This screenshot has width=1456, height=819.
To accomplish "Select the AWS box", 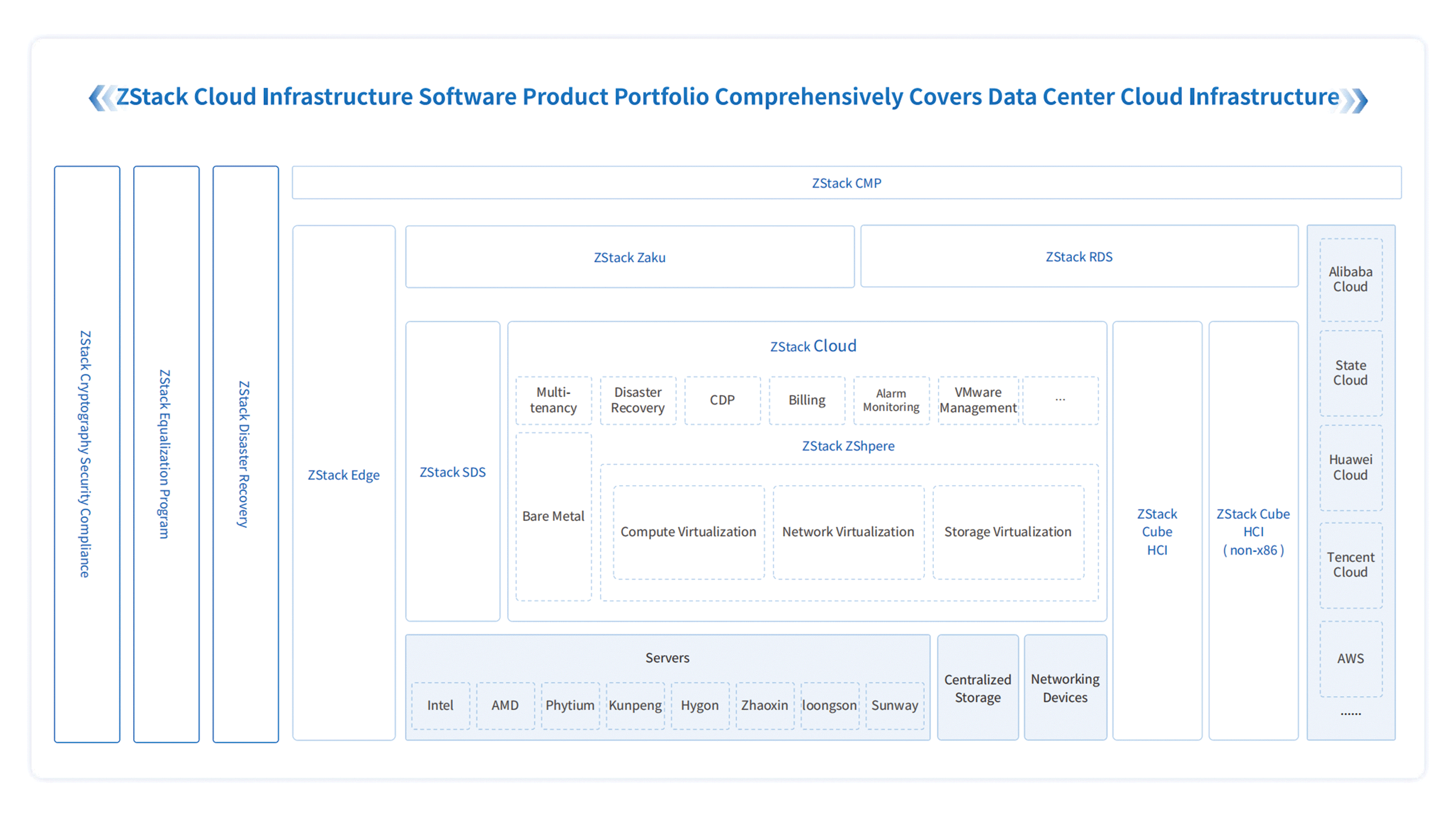I will tap(1351, 659).
